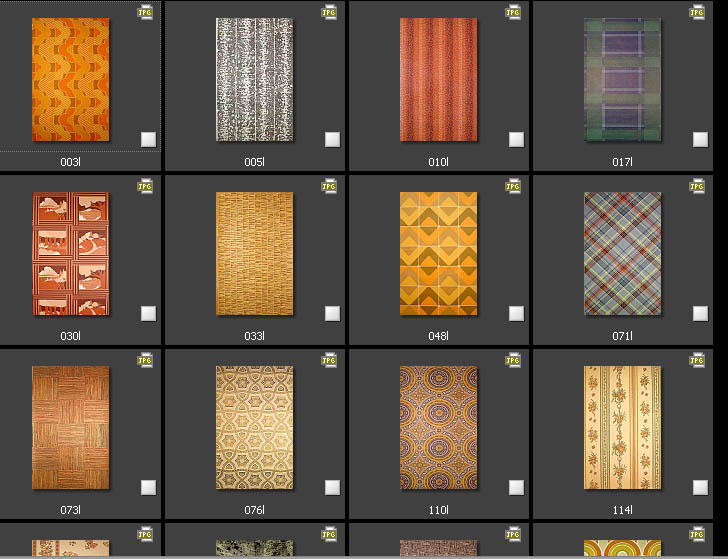Screen dimensions: 728x559
Task: Tick the checkbox on tile 017l
Action: point(700,139)
